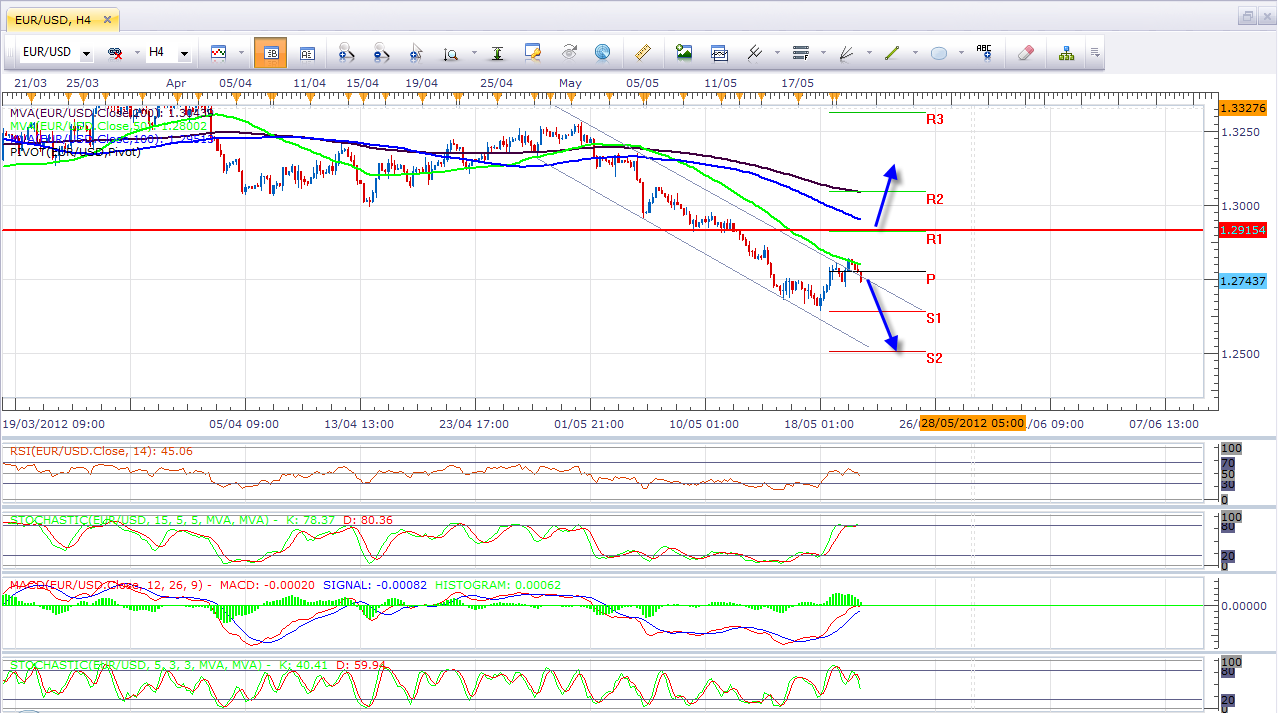Select the pitchfork drawing tool
This screenshot has width=1278, height=713.
point(755,53)
